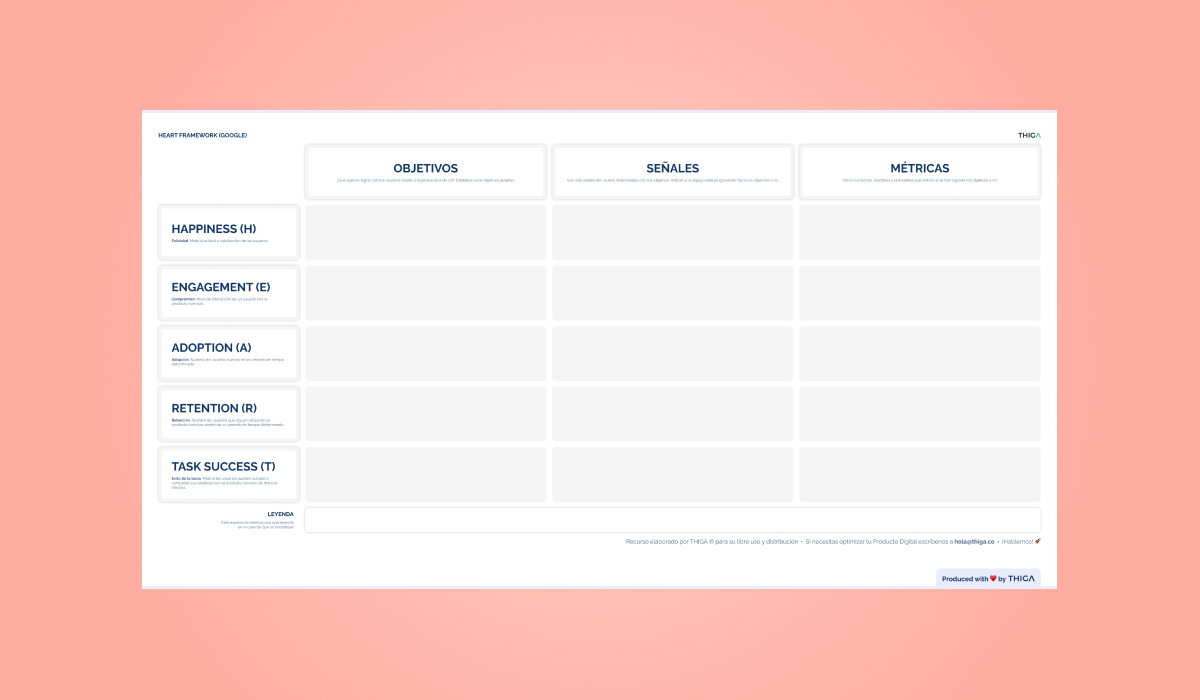Click the Retention row Señales cell
The image size is (1200, 700).
(673, 414)
